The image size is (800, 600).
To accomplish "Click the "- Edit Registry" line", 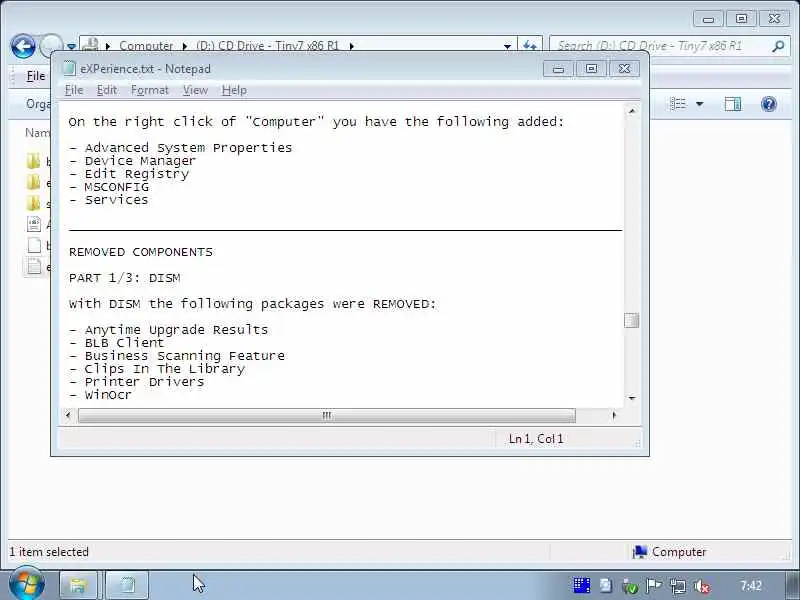I will click(x=129, y=174).
